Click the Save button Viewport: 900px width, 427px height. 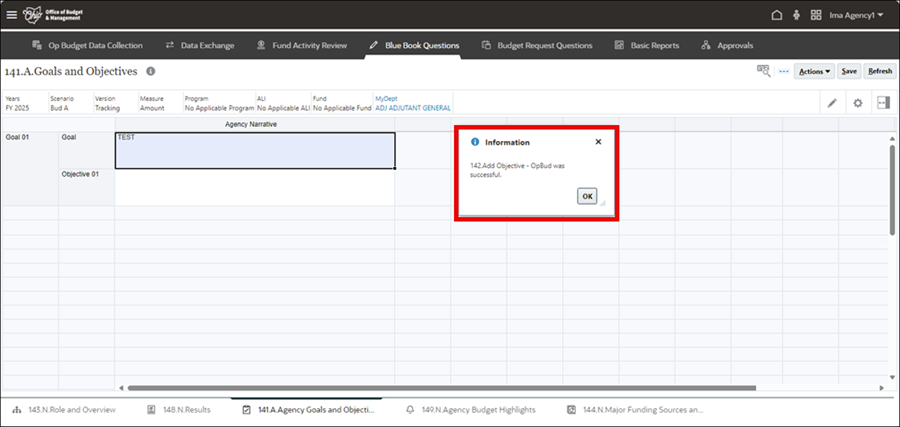coord(848,72)
